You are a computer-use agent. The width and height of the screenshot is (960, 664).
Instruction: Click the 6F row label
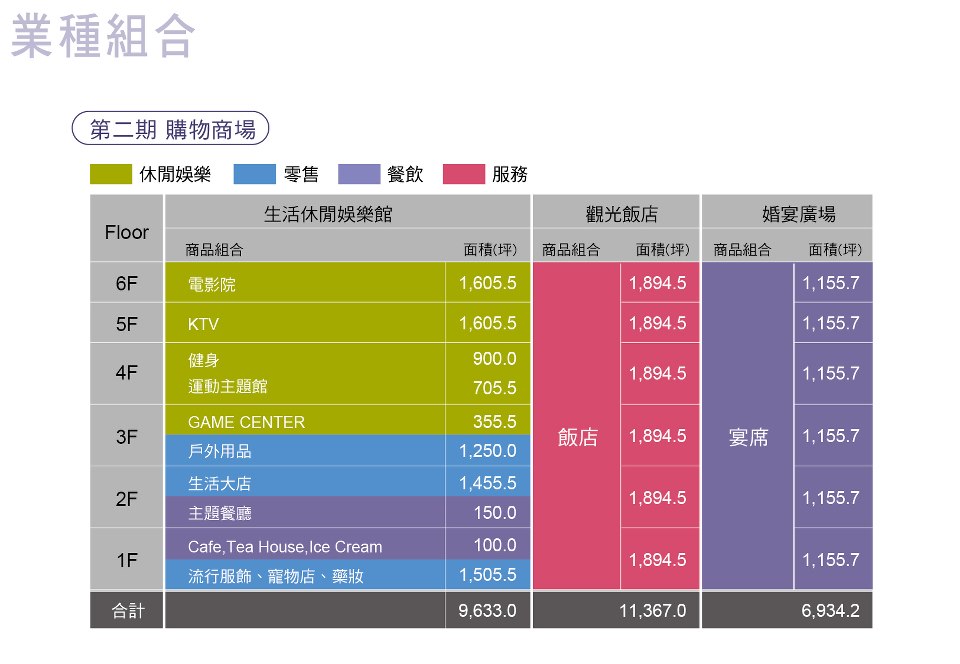127,283
